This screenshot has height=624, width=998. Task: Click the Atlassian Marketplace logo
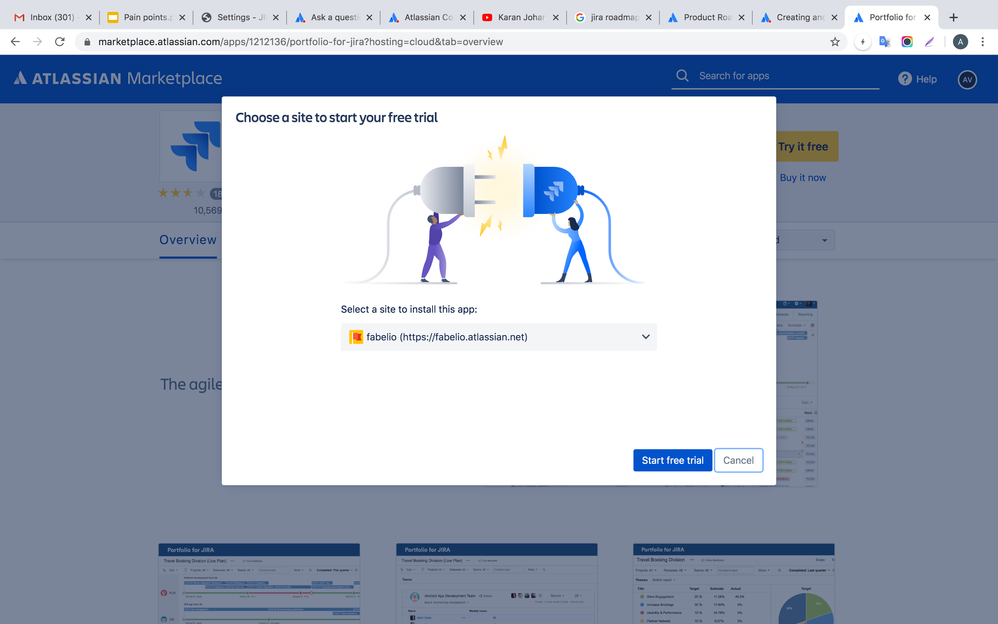[x=118, y=78]
